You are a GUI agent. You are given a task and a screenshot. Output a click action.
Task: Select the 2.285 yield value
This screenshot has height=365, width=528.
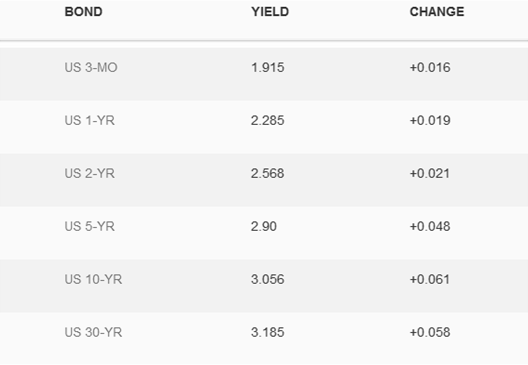(x=268, y=121)
